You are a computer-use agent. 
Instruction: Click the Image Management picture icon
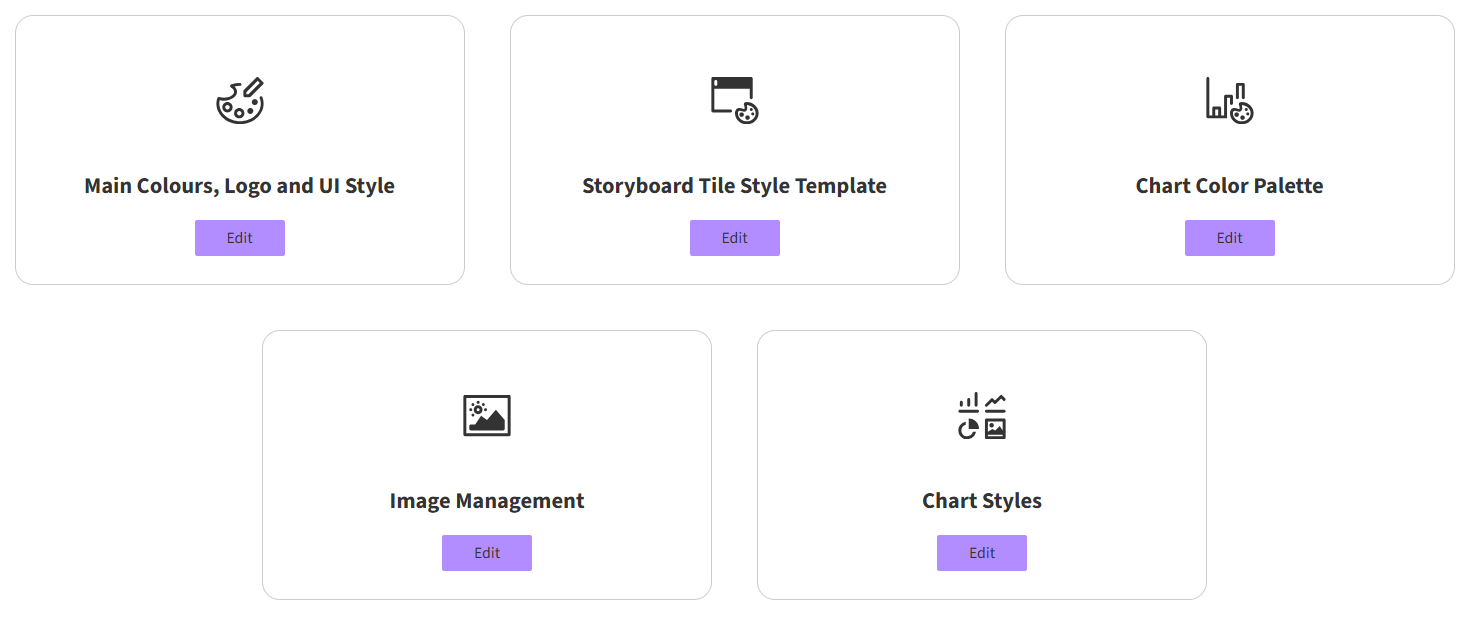[487, 415]
